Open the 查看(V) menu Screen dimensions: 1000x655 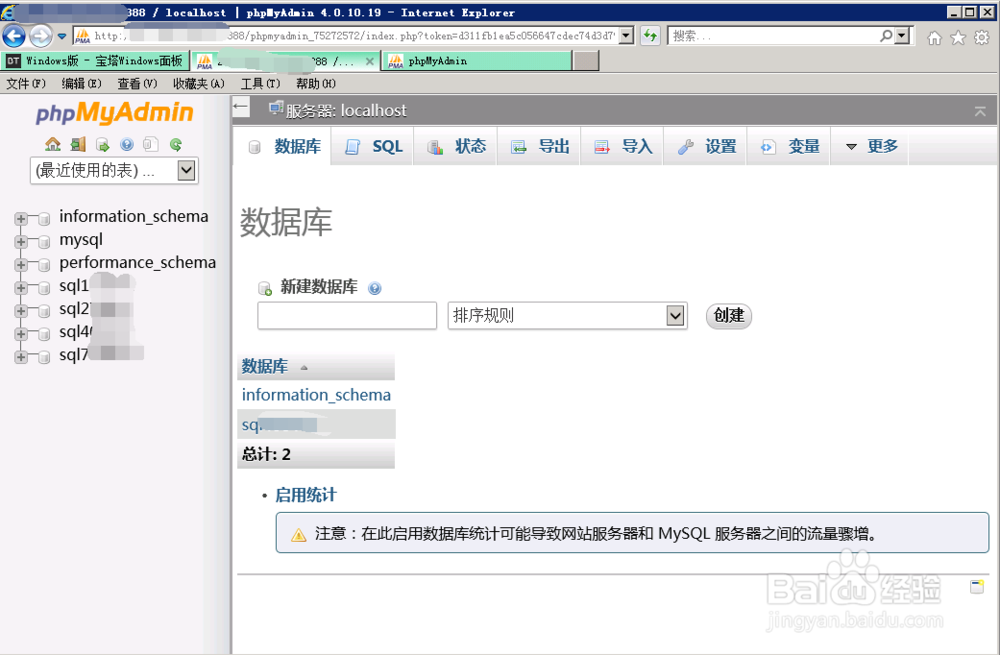137,84
